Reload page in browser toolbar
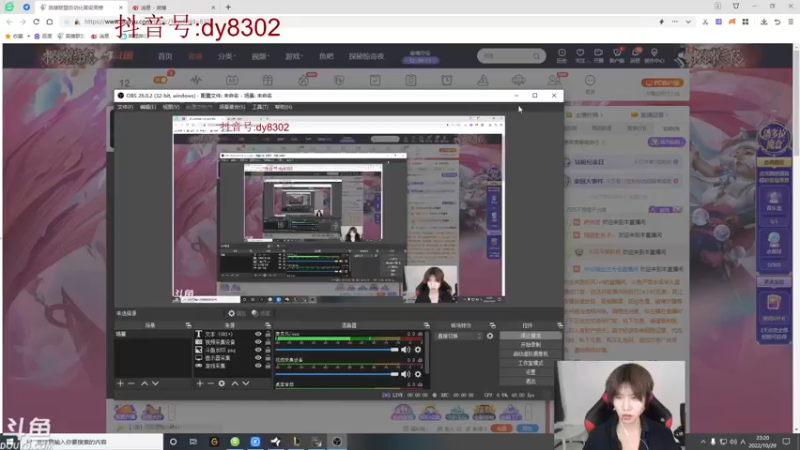800x450 pixels. point(36,22)
